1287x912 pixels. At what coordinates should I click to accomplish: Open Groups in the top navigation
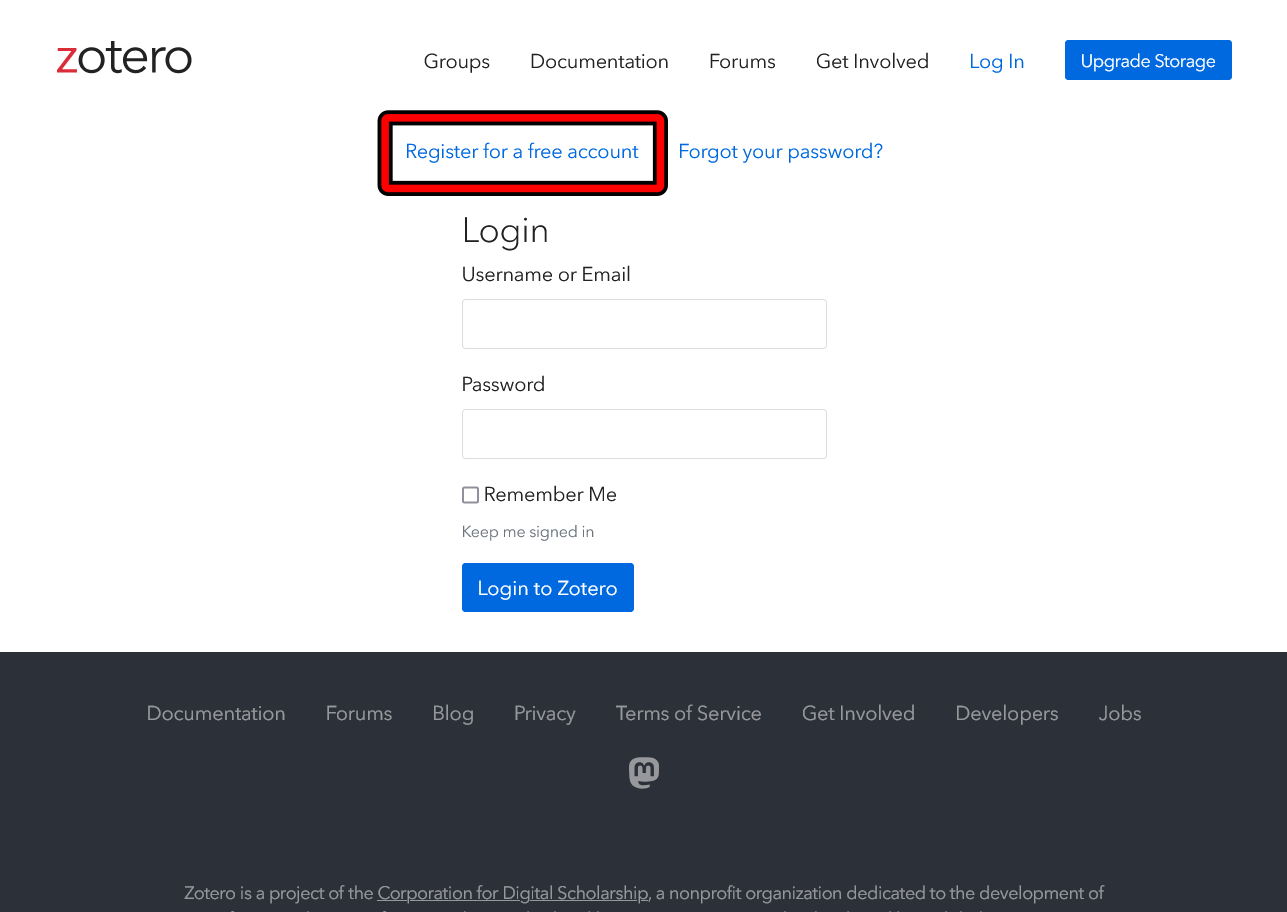(x=456, y=61)
